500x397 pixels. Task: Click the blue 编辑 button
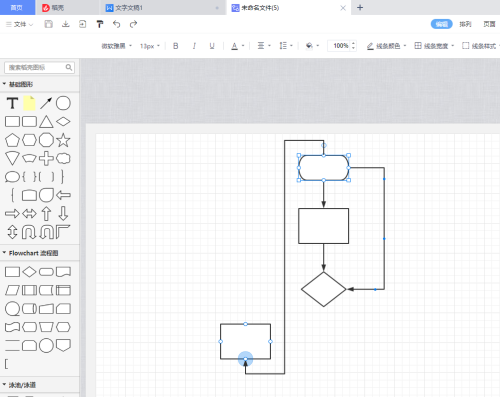coord(442,24)
